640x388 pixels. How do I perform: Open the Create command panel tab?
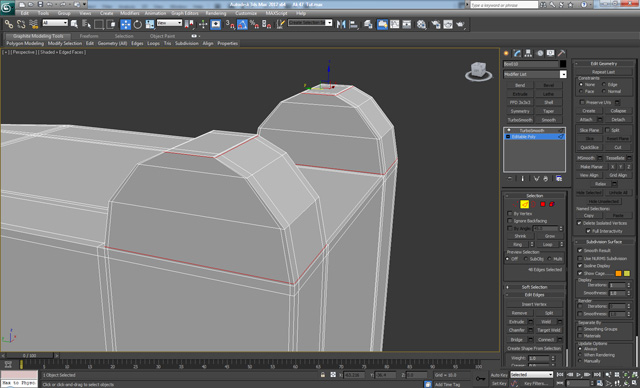(507, 53)
